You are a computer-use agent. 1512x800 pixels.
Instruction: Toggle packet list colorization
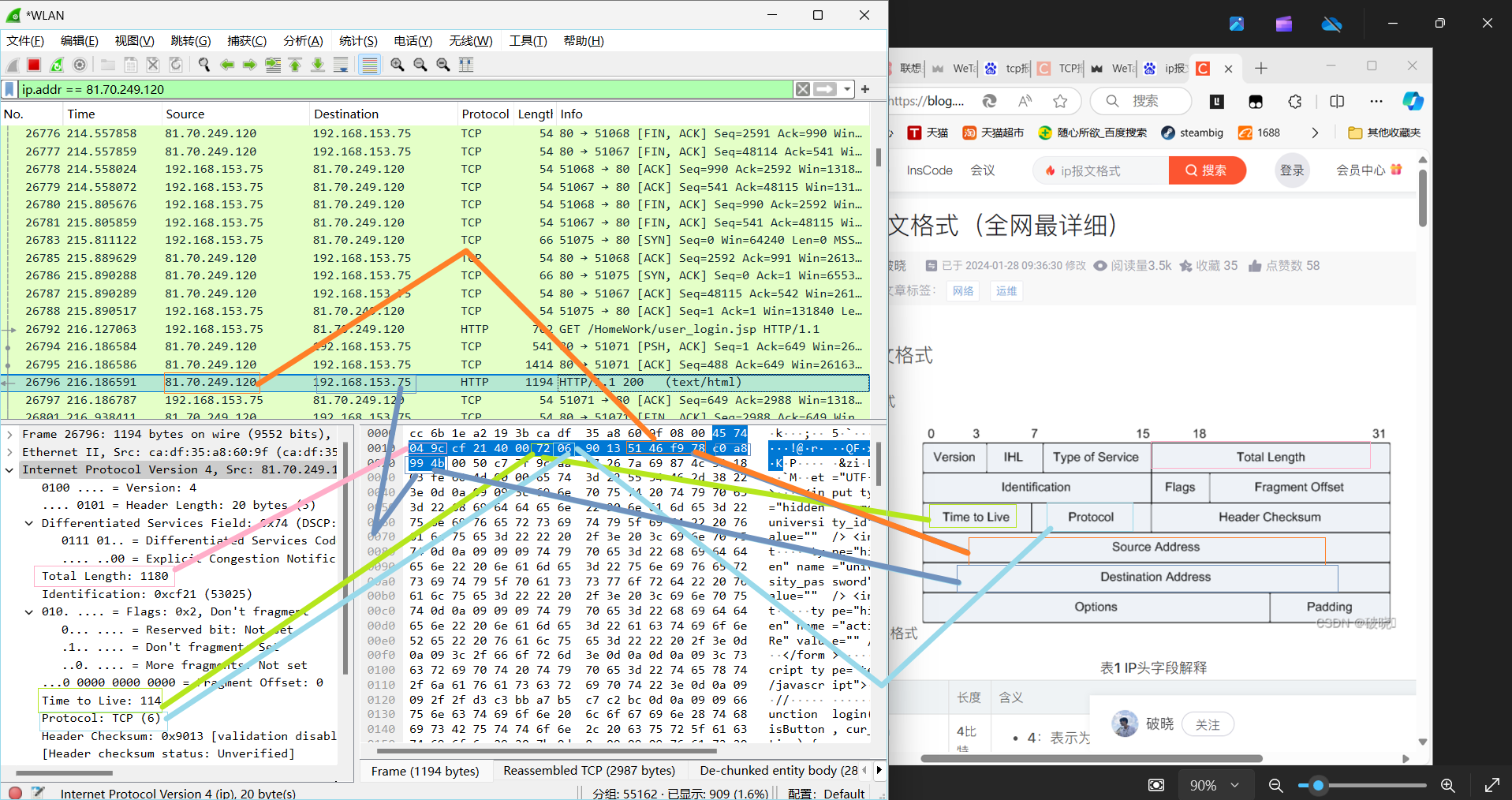369,65
